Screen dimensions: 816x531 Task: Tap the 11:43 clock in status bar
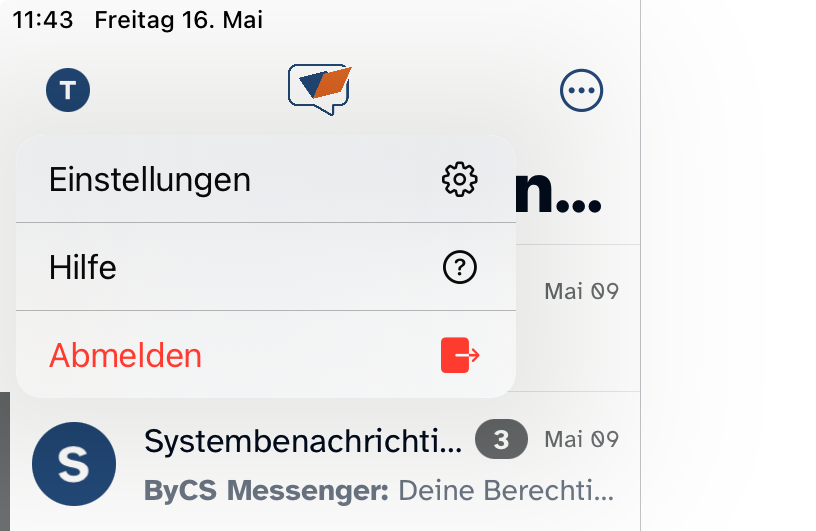tap(43, 20)
